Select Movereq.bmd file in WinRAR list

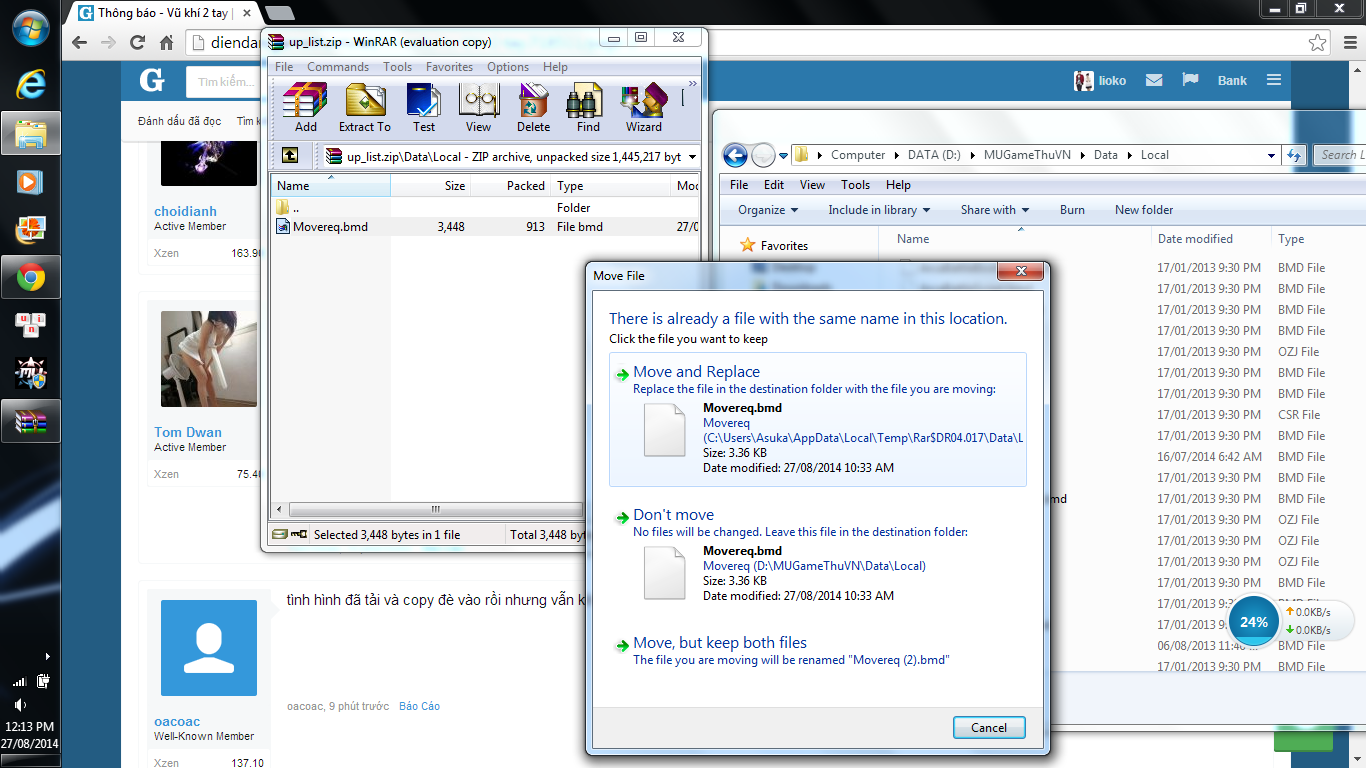330,227
